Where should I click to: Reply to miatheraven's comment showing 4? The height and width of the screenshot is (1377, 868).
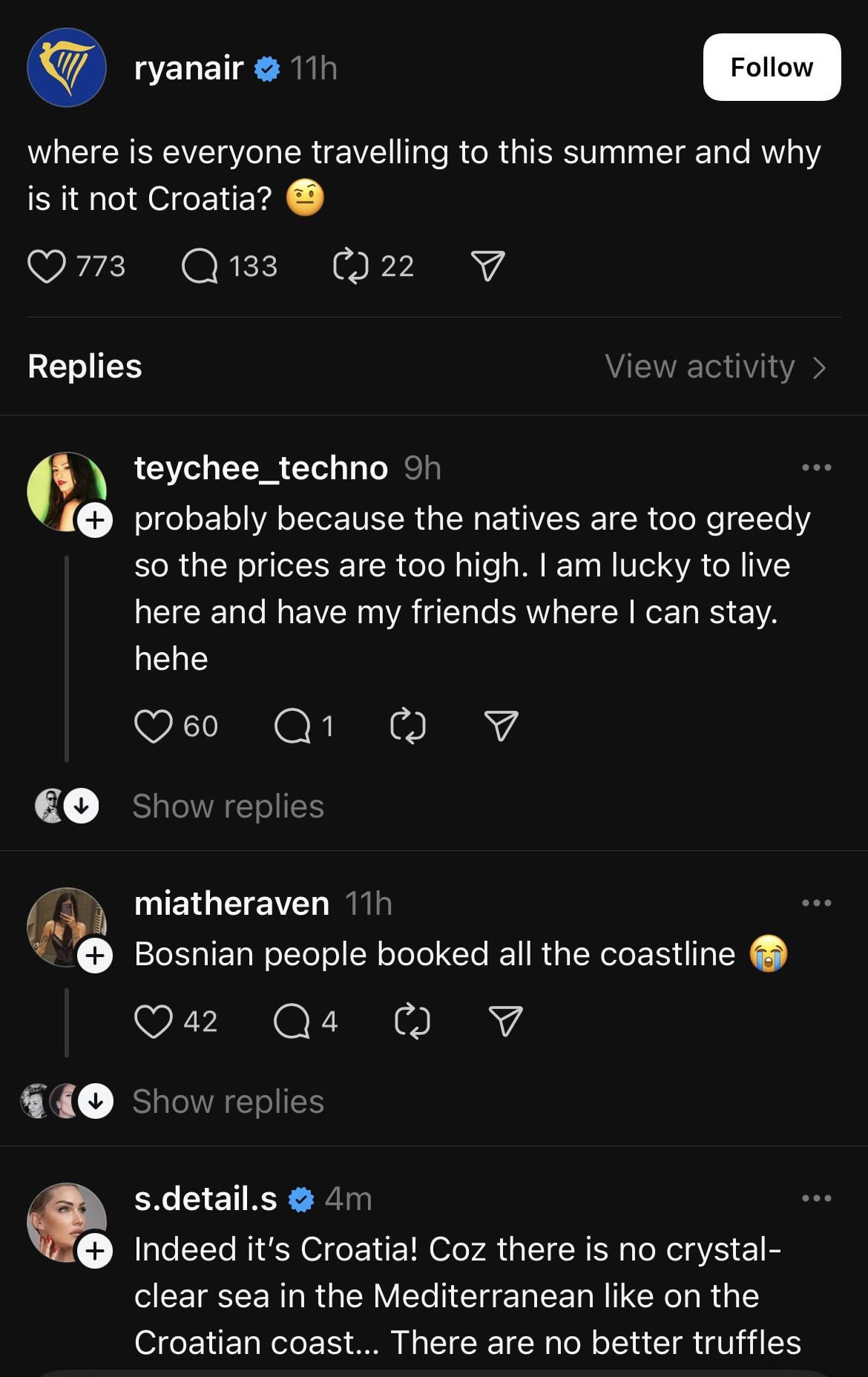click(x=292, y=1021)
